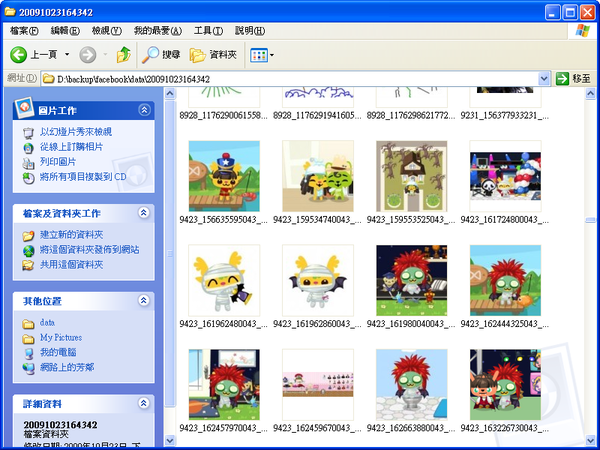Image resolution: width=600 pixels, height=450 pixels.
Task: Open 網路上的芳鄰 link
Action: (67, 367)
